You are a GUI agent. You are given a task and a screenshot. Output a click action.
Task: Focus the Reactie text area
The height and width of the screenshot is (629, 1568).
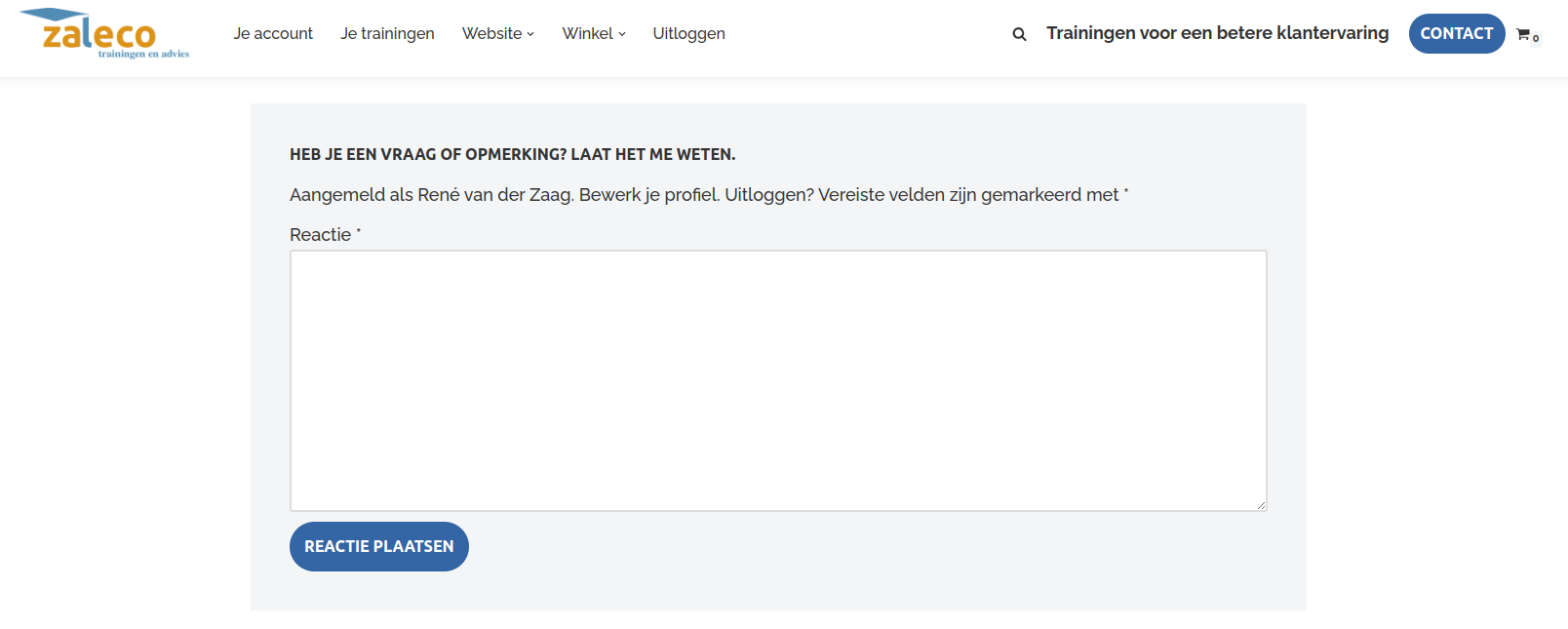click(x=777, y=380)
